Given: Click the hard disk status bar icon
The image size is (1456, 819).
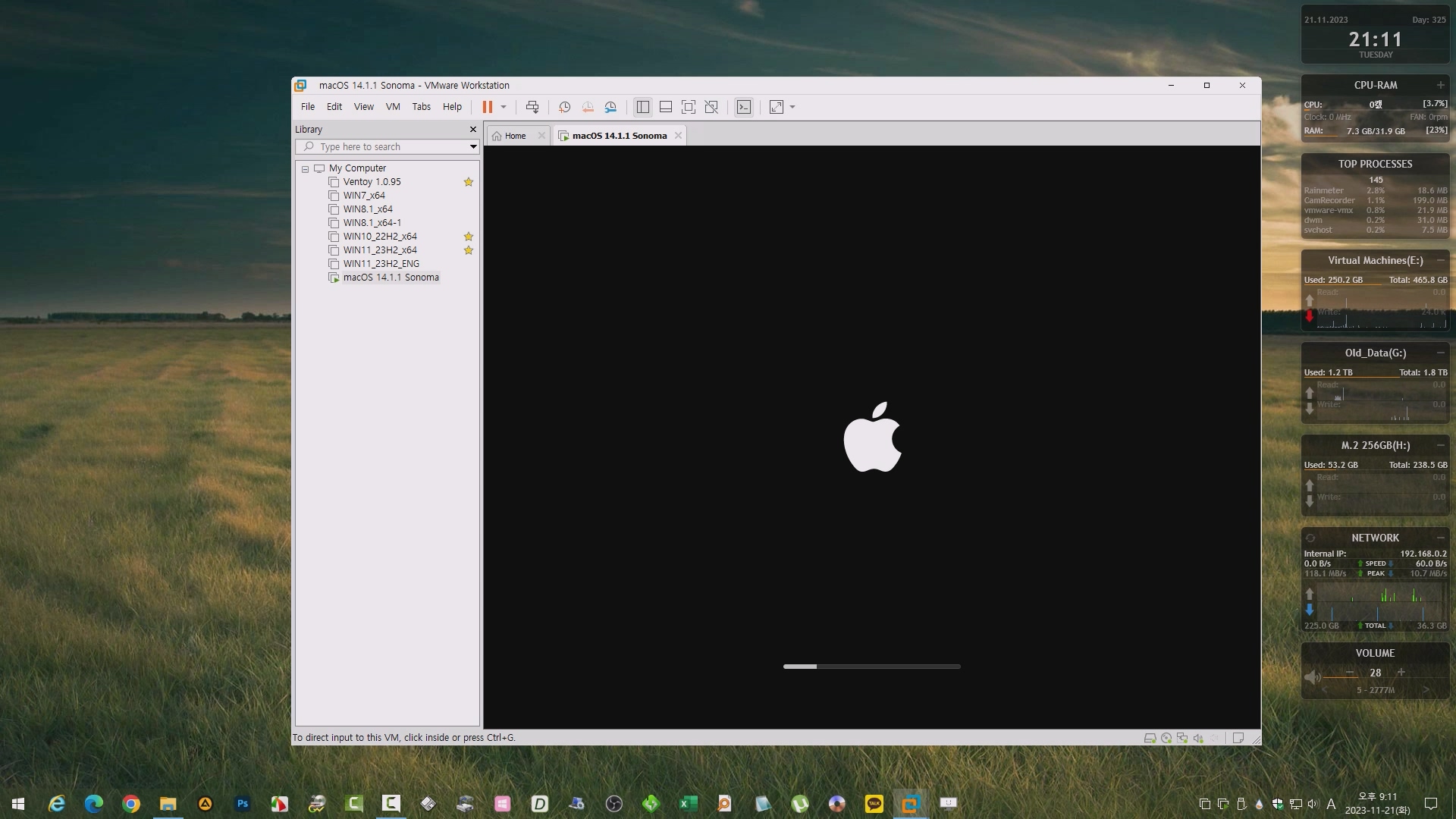Looking at the screenshot, I should (x=1150, y=738).
